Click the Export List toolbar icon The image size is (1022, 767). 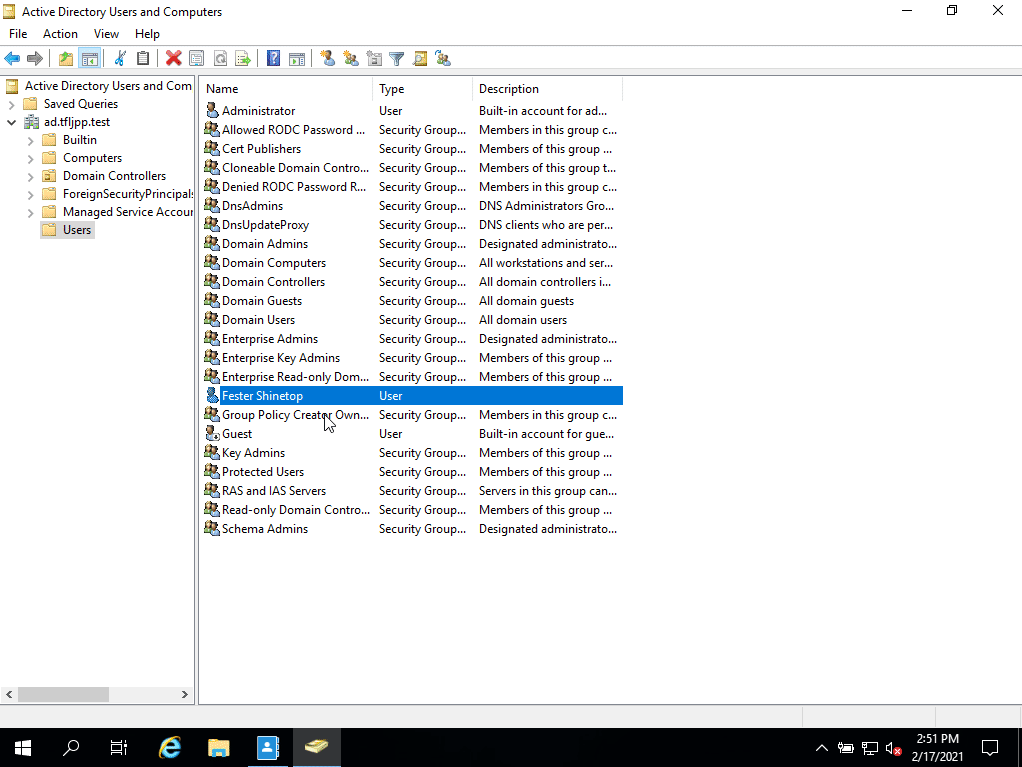(243, 59)
